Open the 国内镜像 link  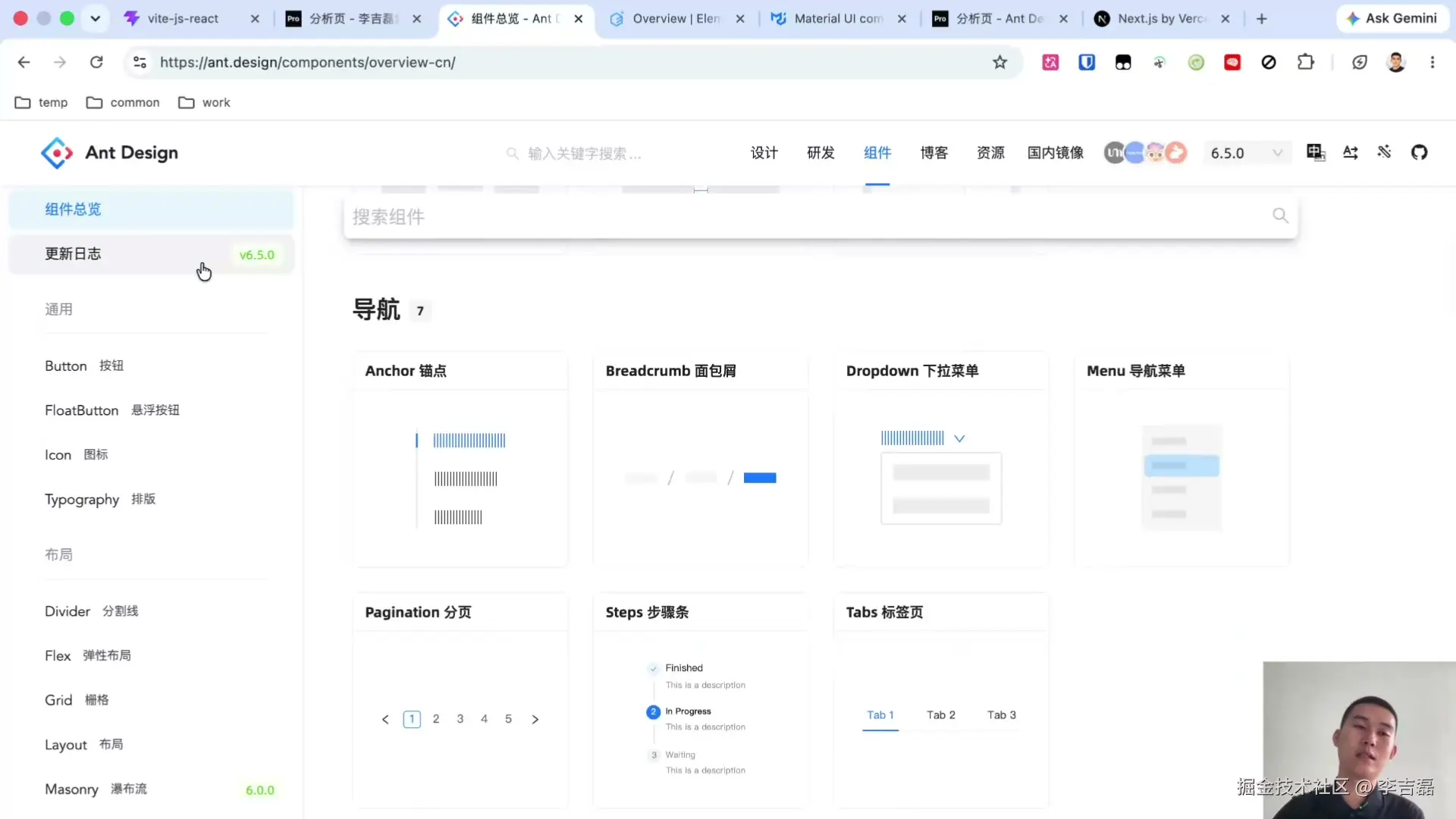pos(1055,152)
